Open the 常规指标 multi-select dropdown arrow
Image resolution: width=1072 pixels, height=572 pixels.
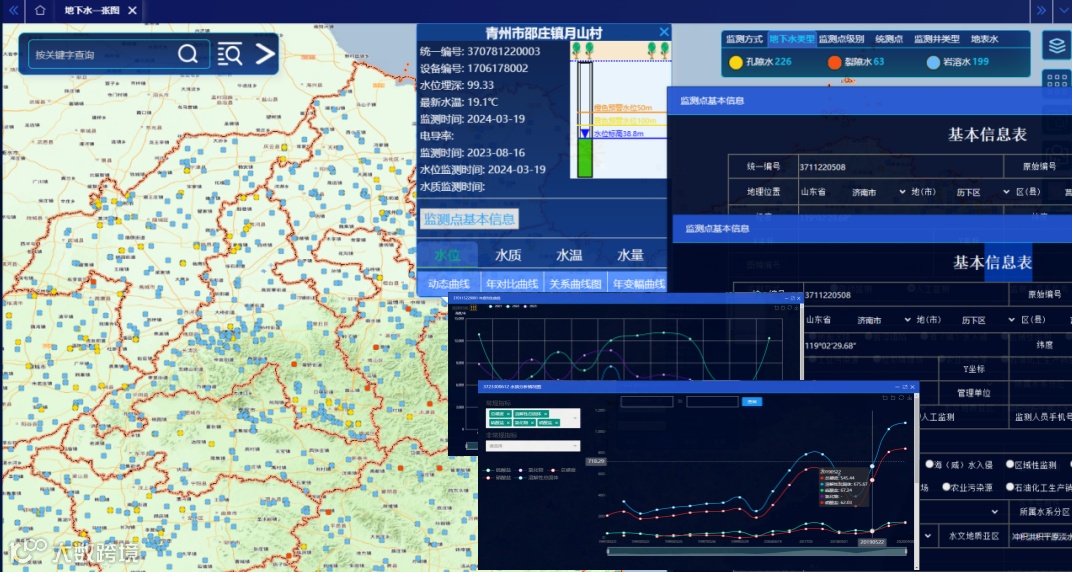(575, 418)
